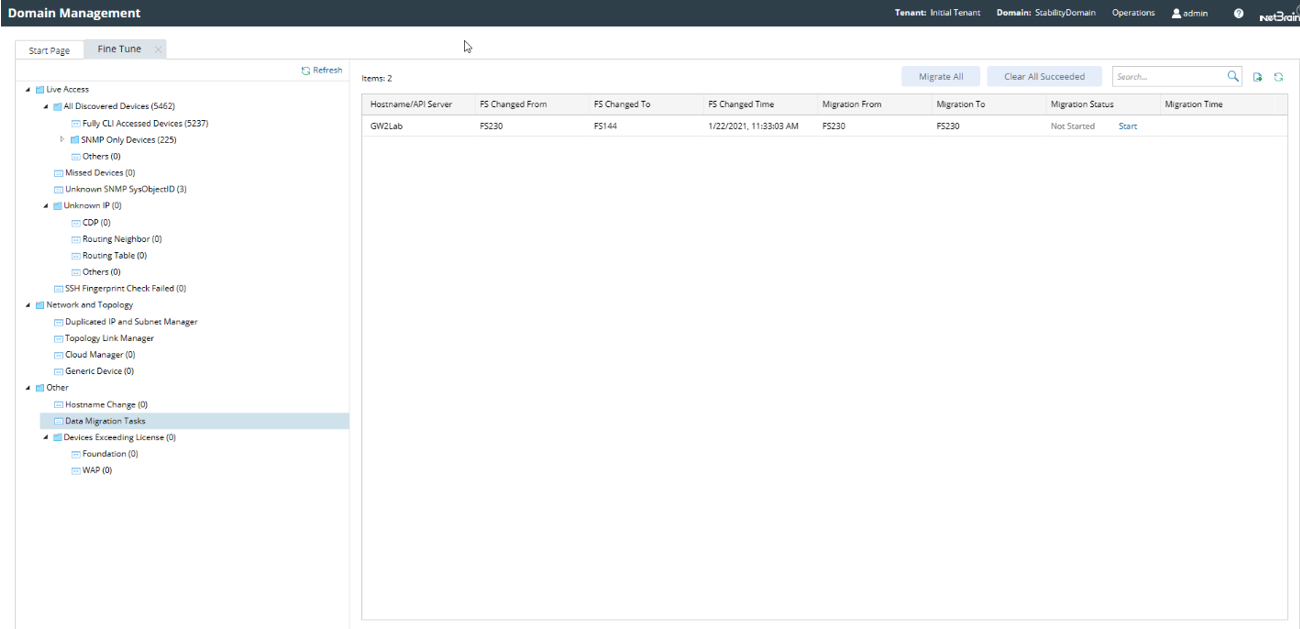Click the green refresh icon above the table

pyautogui.click(x=1278, y=77)
